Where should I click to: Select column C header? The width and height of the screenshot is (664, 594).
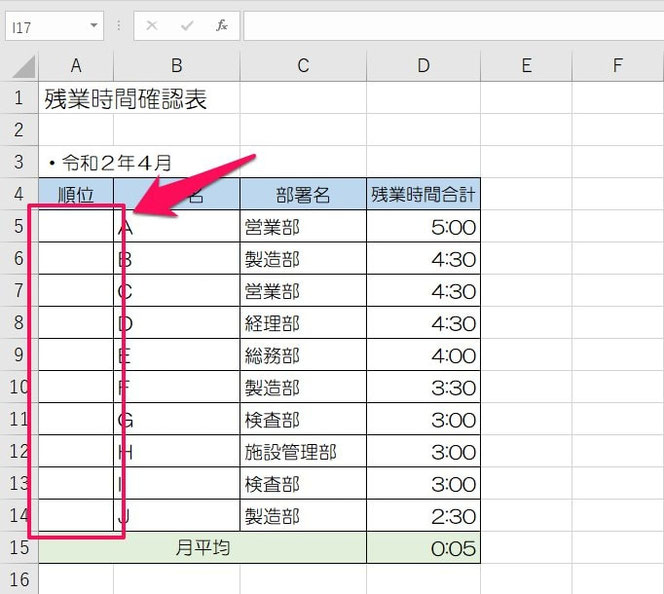[x=303, y=66]
